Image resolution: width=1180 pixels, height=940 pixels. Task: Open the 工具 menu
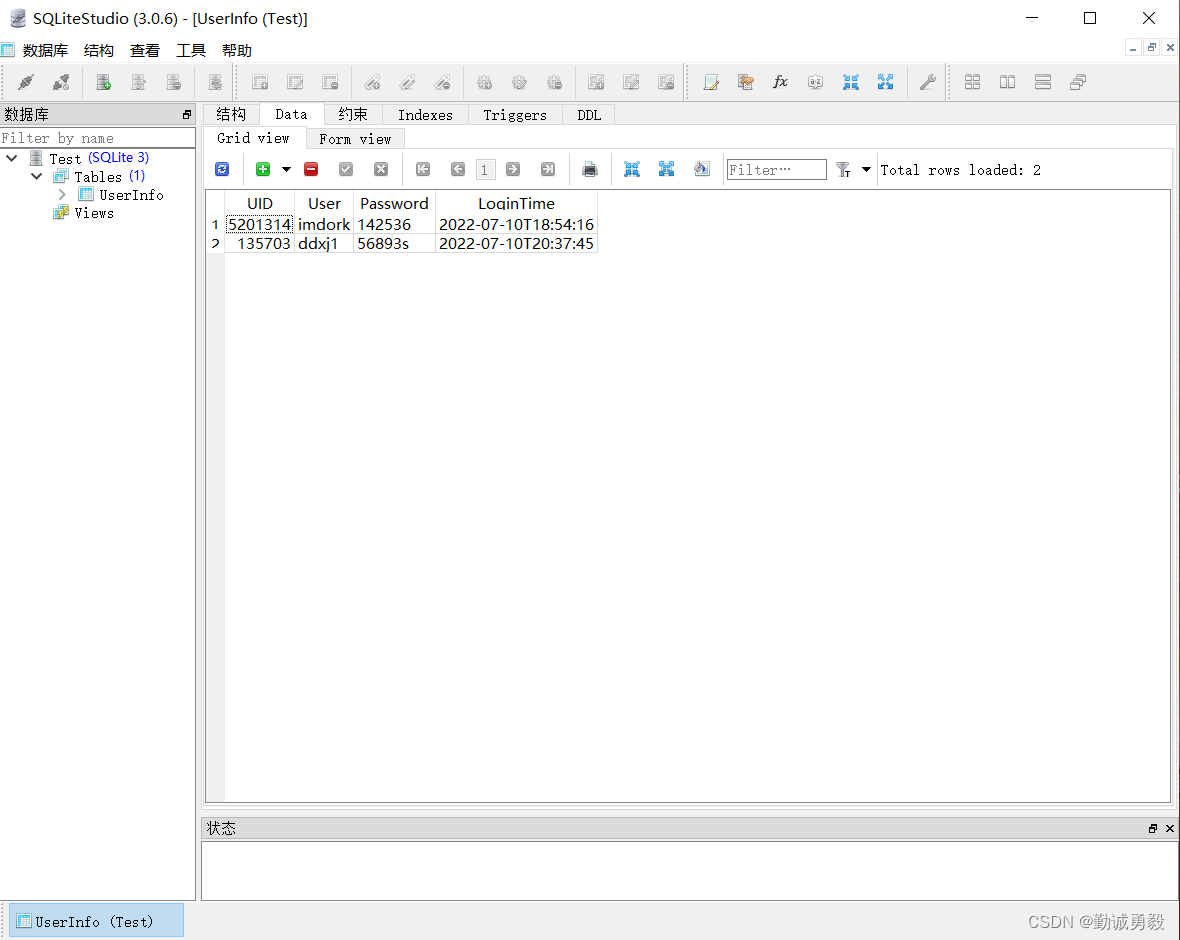[x=190, y=50]
